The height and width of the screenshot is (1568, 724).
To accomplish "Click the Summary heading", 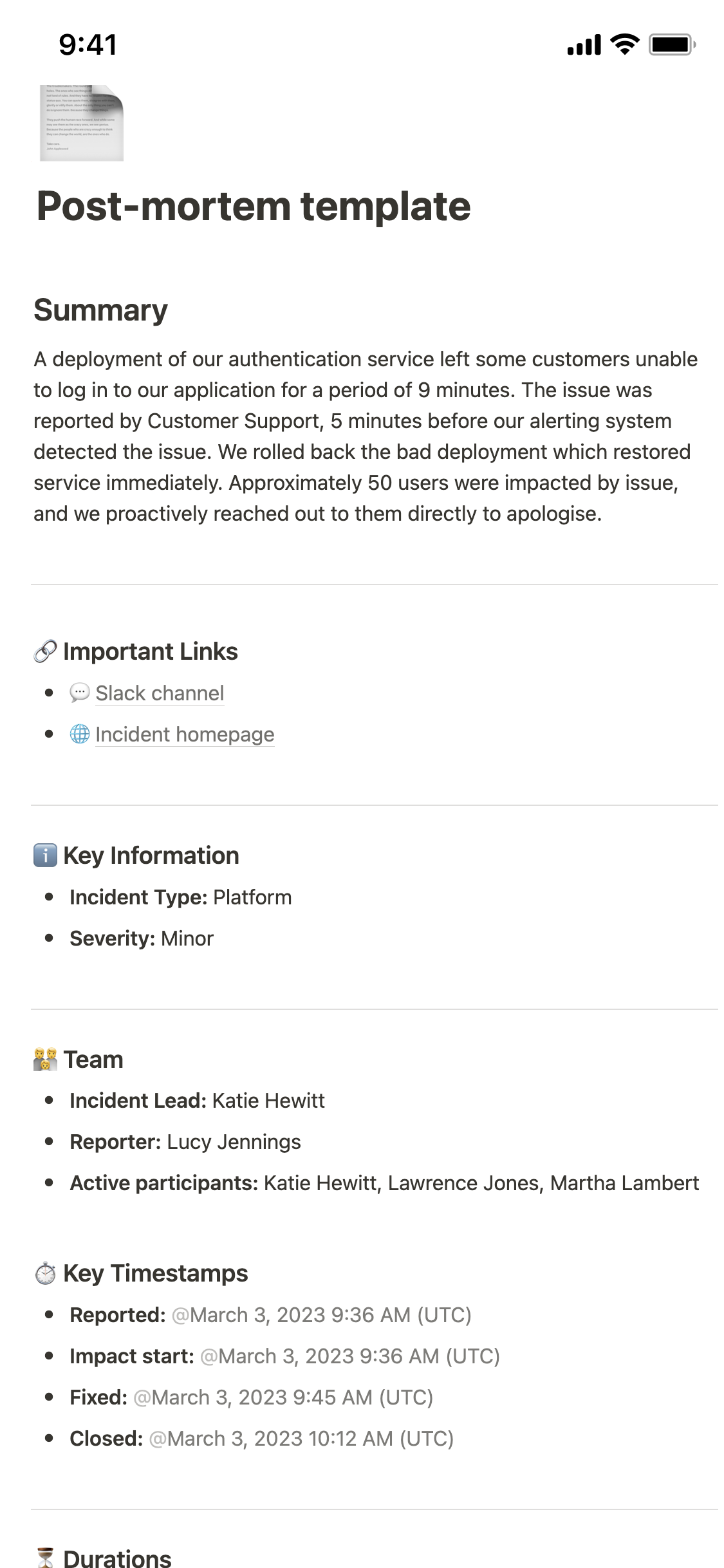I will point(100,310).
